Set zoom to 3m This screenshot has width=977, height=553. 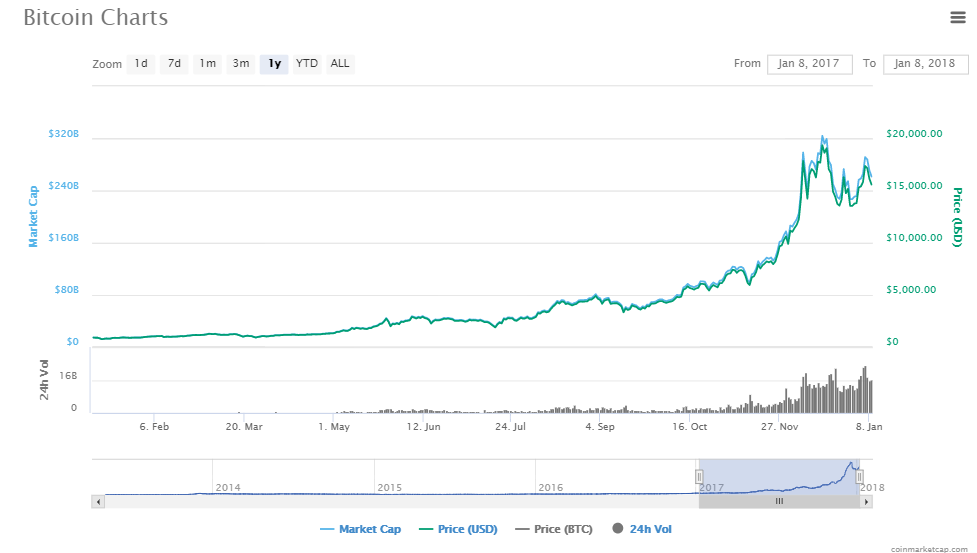tap(241, 64)
